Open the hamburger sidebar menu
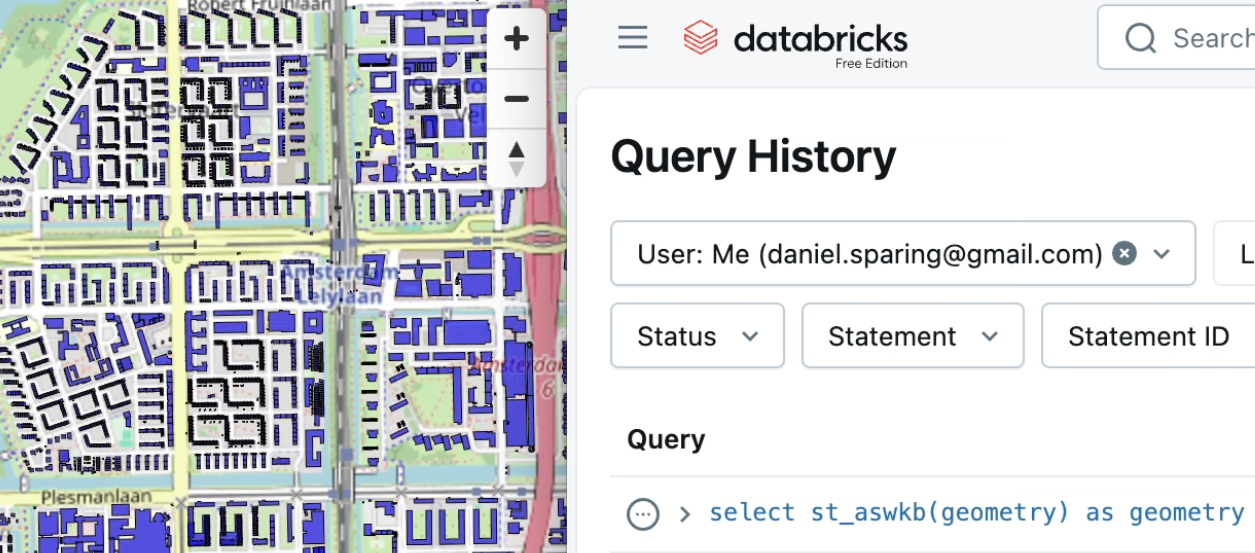1255x553 pixels. coord(632,38)
